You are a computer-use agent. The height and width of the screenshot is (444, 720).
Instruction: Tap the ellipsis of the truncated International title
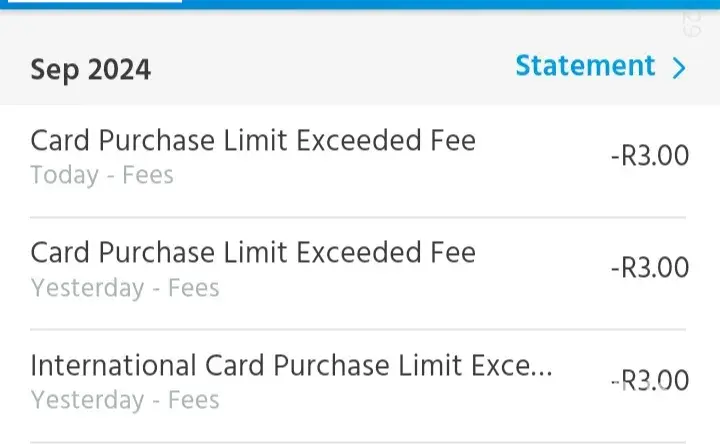540,368
